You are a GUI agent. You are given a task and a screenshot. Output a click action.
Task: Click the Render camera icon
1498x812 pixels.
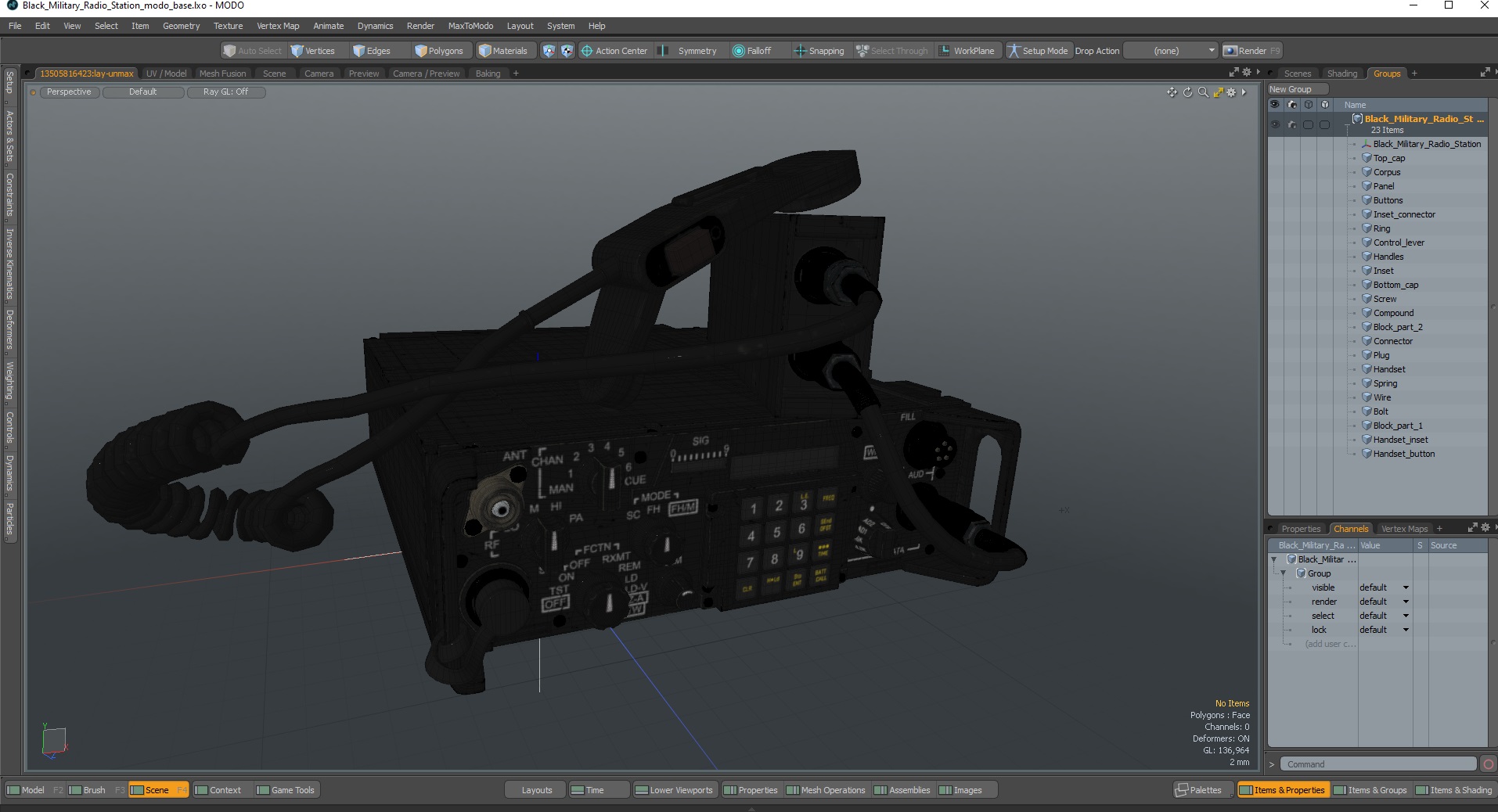click(x=1230, y=51)
